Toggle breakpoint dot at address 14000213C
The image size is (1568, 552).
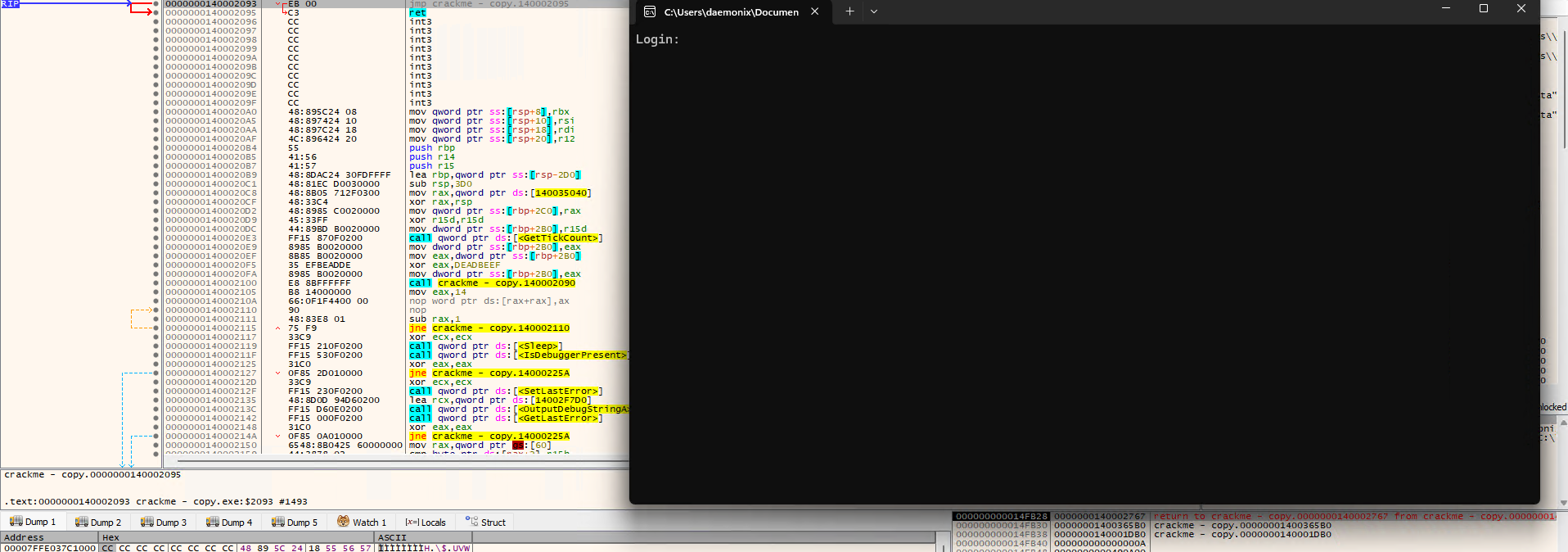[x=156, y=409]
